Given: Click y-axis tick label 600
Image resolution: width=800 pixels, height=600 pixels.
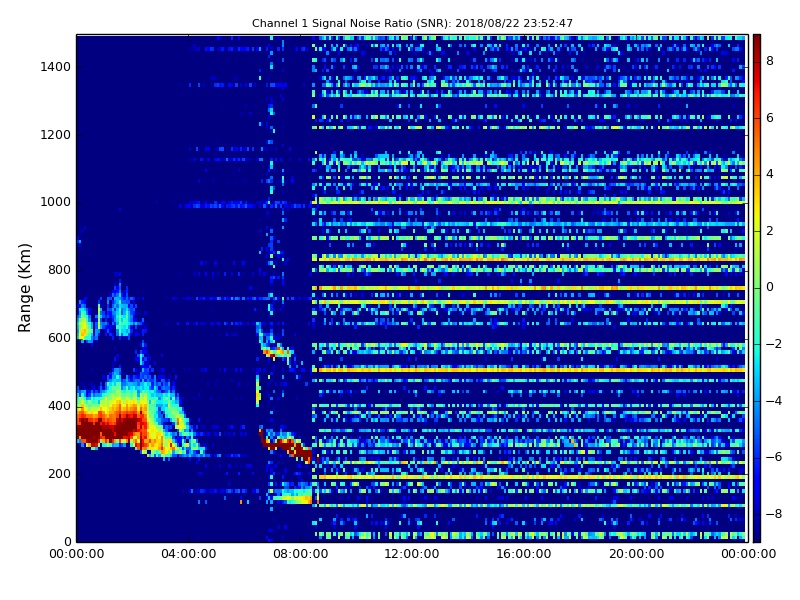Looking at the screenshot, I should (x=59, y=338).
